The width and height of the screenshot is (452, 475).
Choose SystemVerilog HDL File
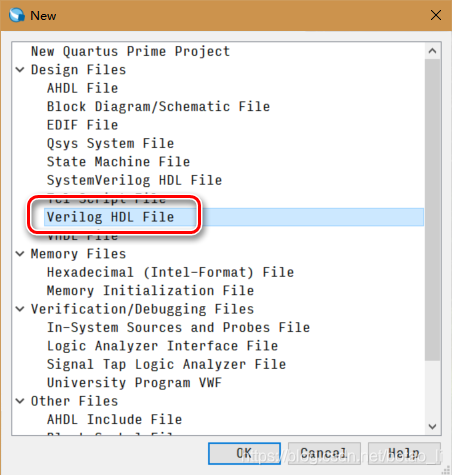(x=134, y=180)
